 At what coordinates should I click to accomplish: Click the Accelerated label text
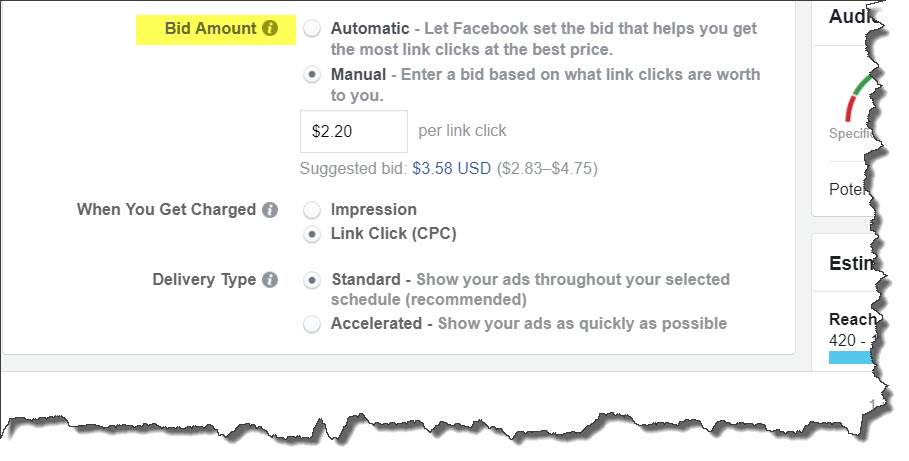376,324
